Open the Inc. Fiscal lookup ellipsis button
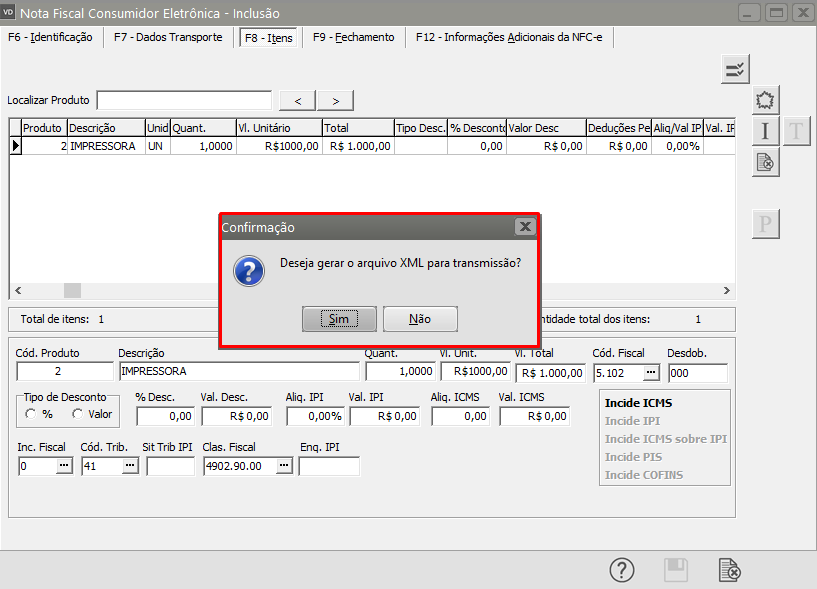The image size is (817, 589). 64,466
